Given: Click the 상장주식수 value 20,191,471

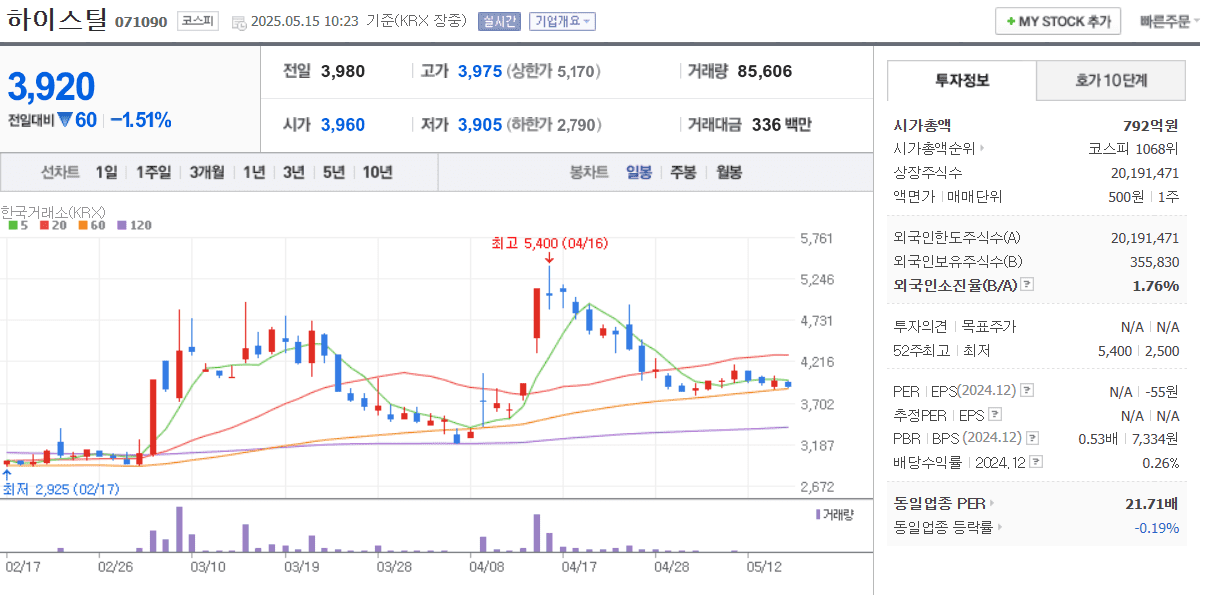Looking at the screenshot, I should [1145, 172].
